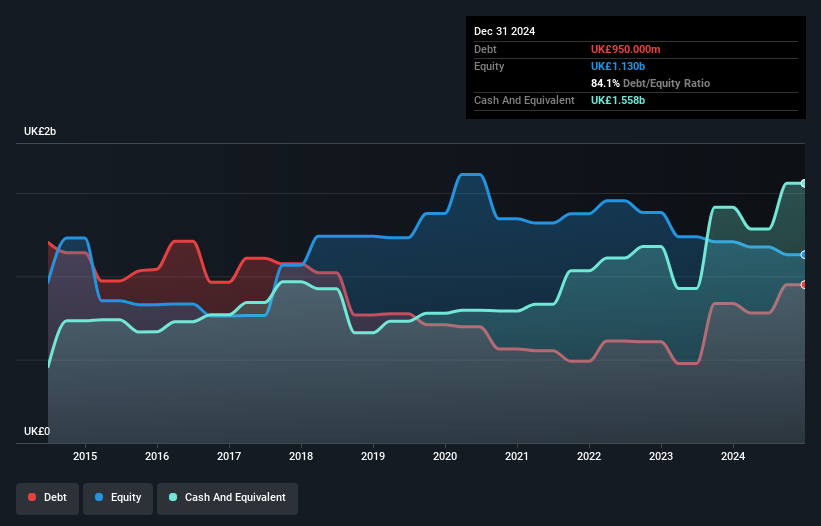Click the UK£0 y-axis label
Image resolution: width=821 pixels, height=526 pixels.
(37, 431)
